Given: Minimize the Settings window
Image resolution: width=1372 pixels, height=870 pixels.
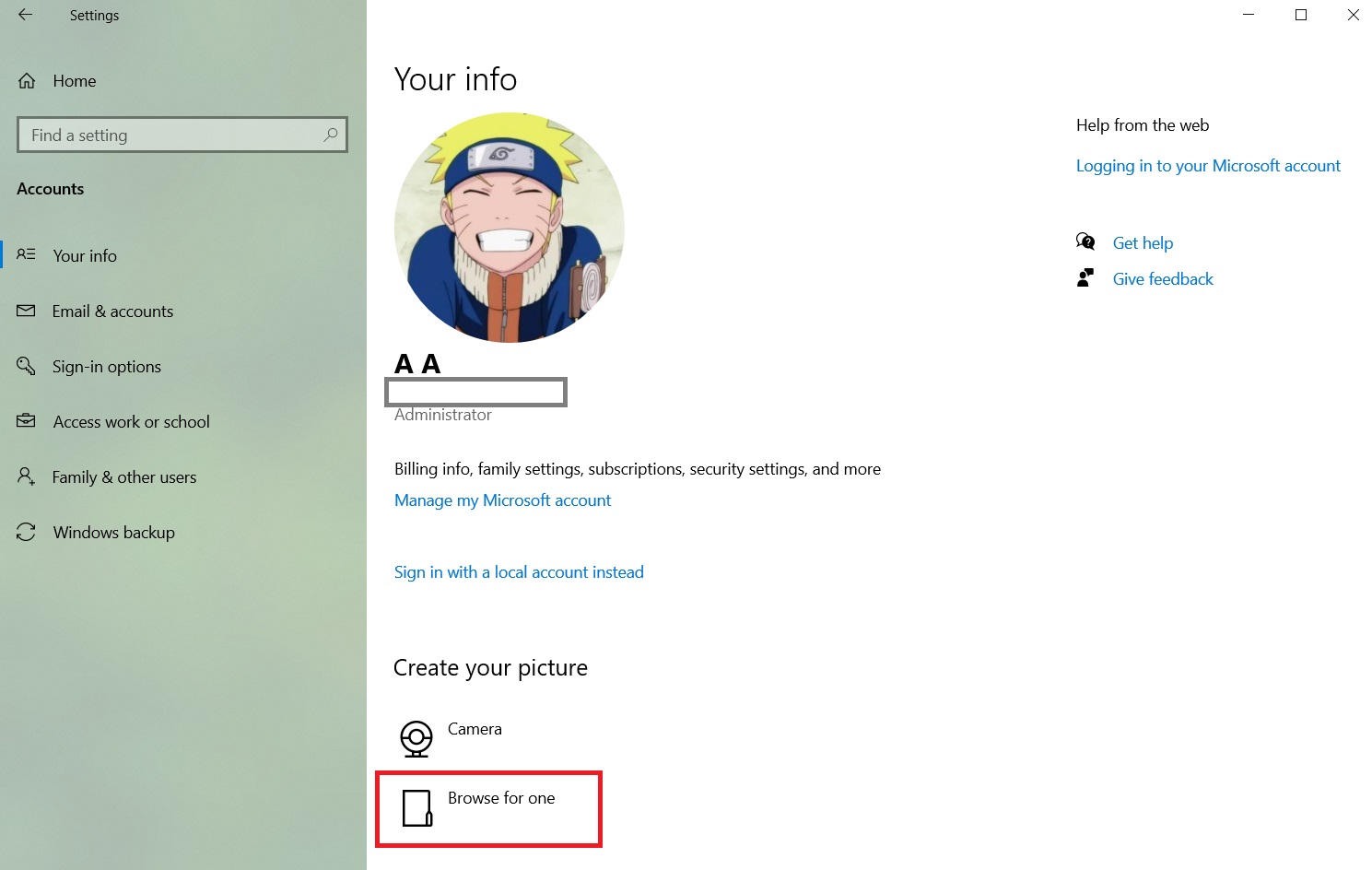Looking at the screenshot, I should click(1249, 15).
